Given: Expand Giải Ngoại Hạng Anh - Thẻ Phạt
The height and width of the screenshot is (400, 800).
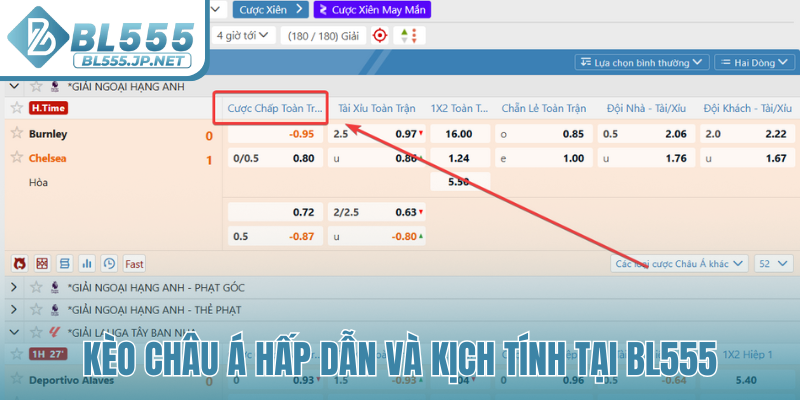Looking at the screenshot, I should pyautogui.click(x=14, y=309).
